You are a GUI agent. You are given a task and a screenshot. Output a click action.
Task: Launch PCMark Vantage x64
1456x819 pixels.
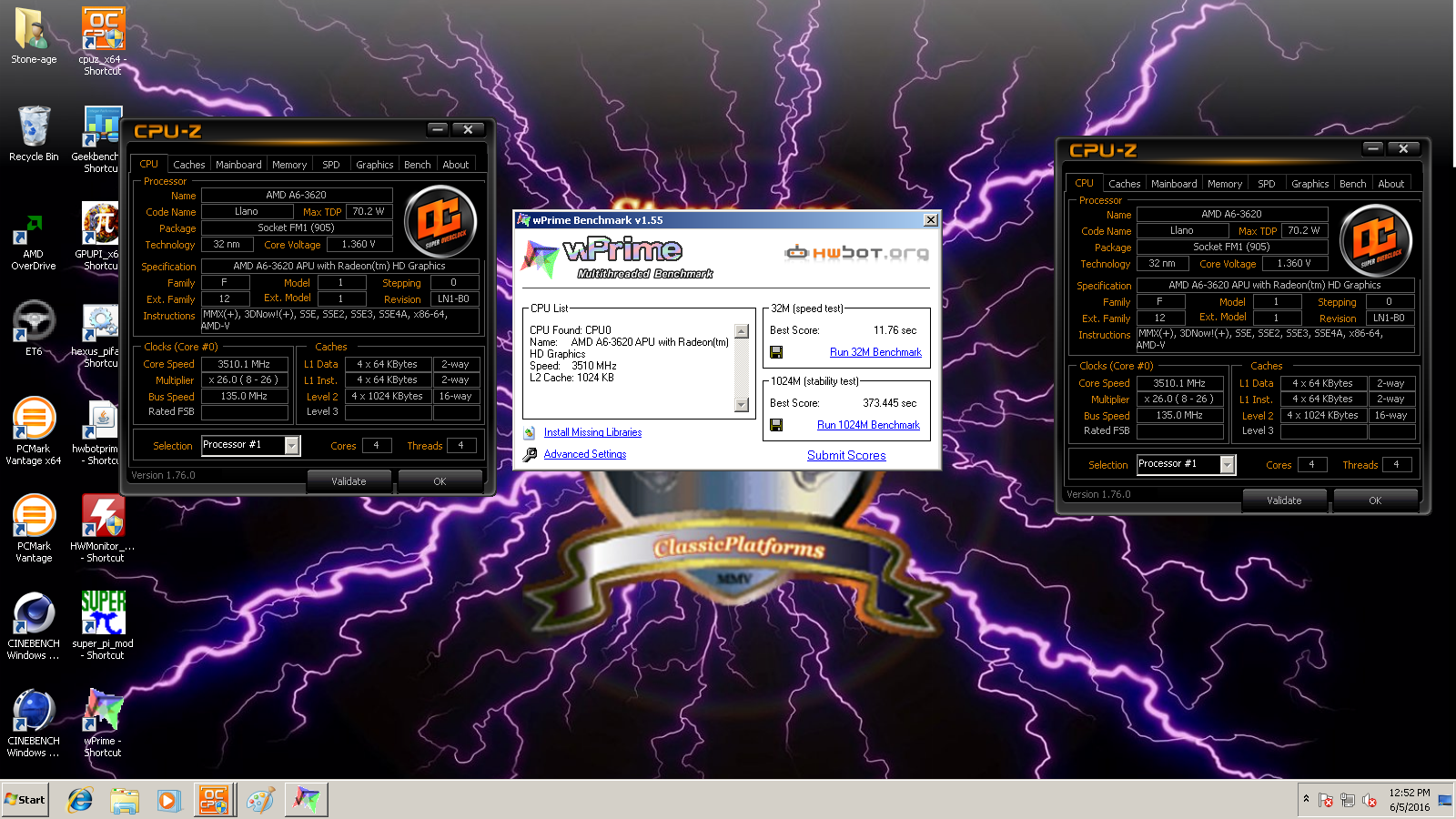click(34, 430)
